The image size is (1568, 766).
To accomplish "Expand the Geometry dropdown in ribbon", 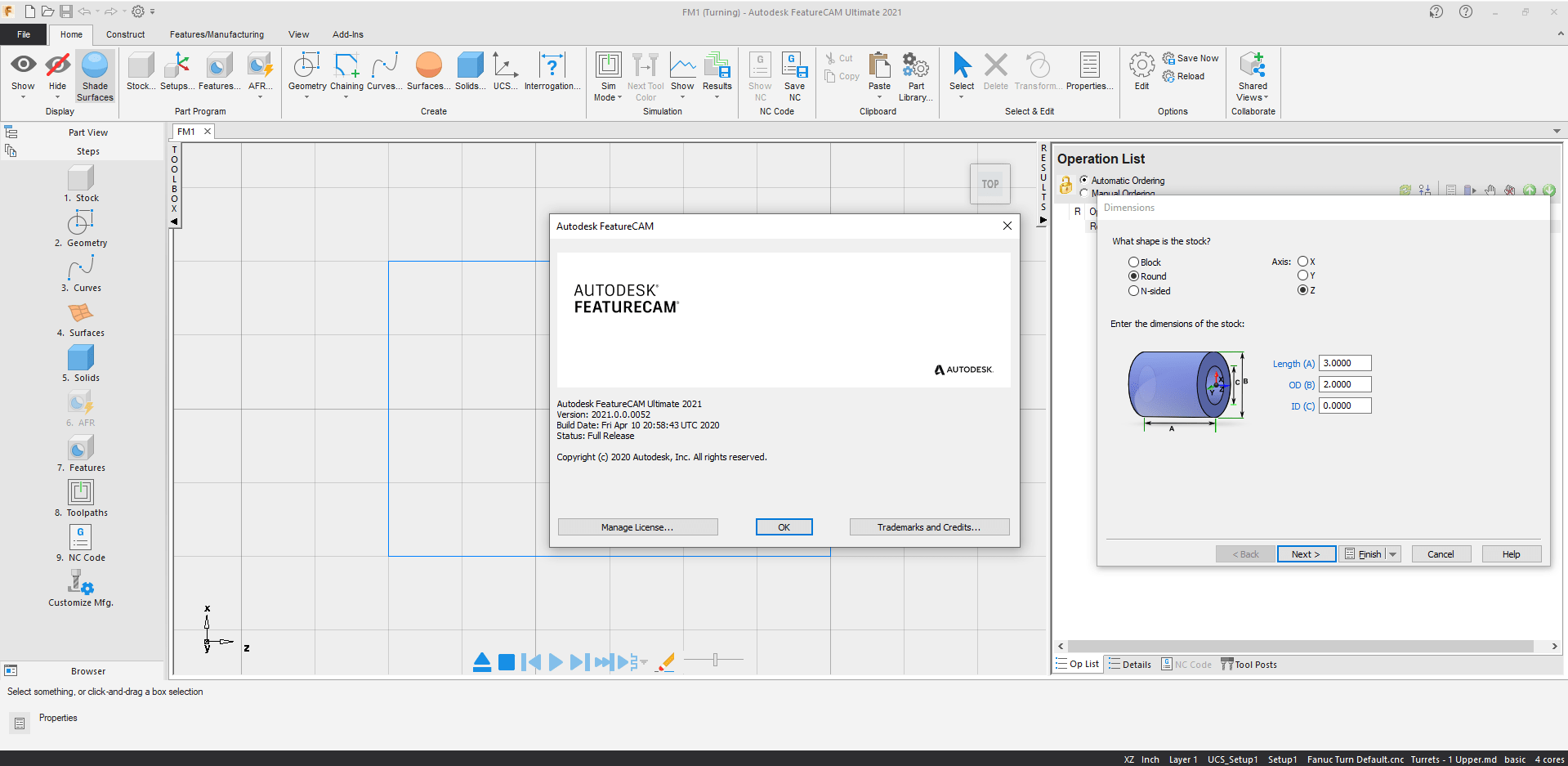I will click(307, 97).
